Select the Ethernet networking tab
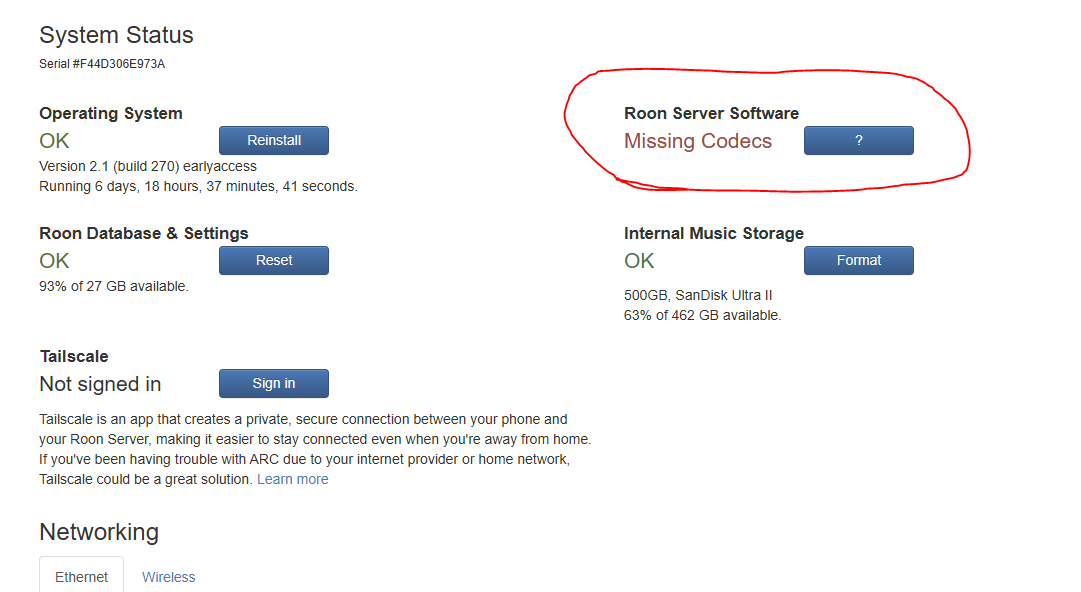This screenshot has width=1081, height=592. click(x=81, y=576)
